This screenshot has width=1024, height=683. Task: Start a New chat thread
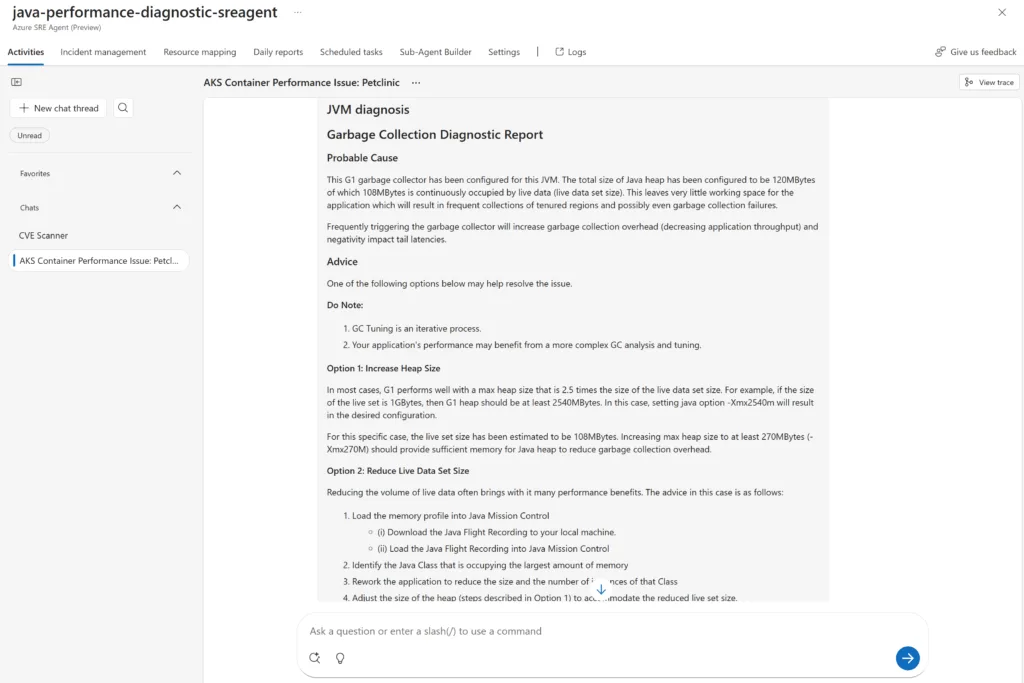[x=57, y=108]
